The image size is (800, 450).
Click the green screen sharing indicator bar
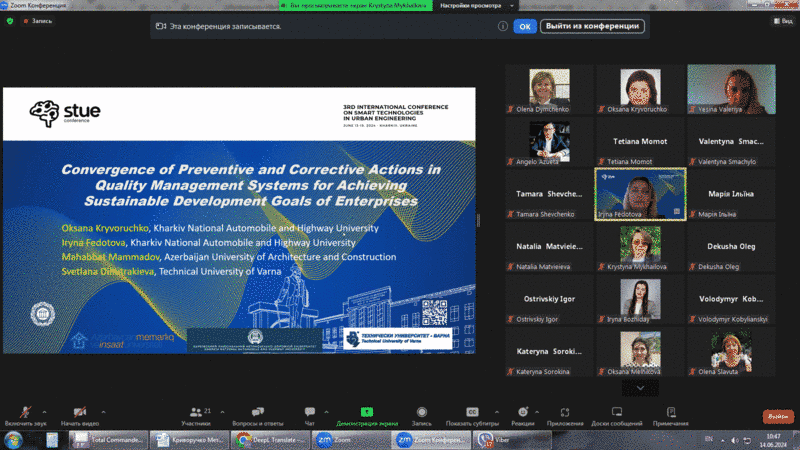tap(356, 6)
